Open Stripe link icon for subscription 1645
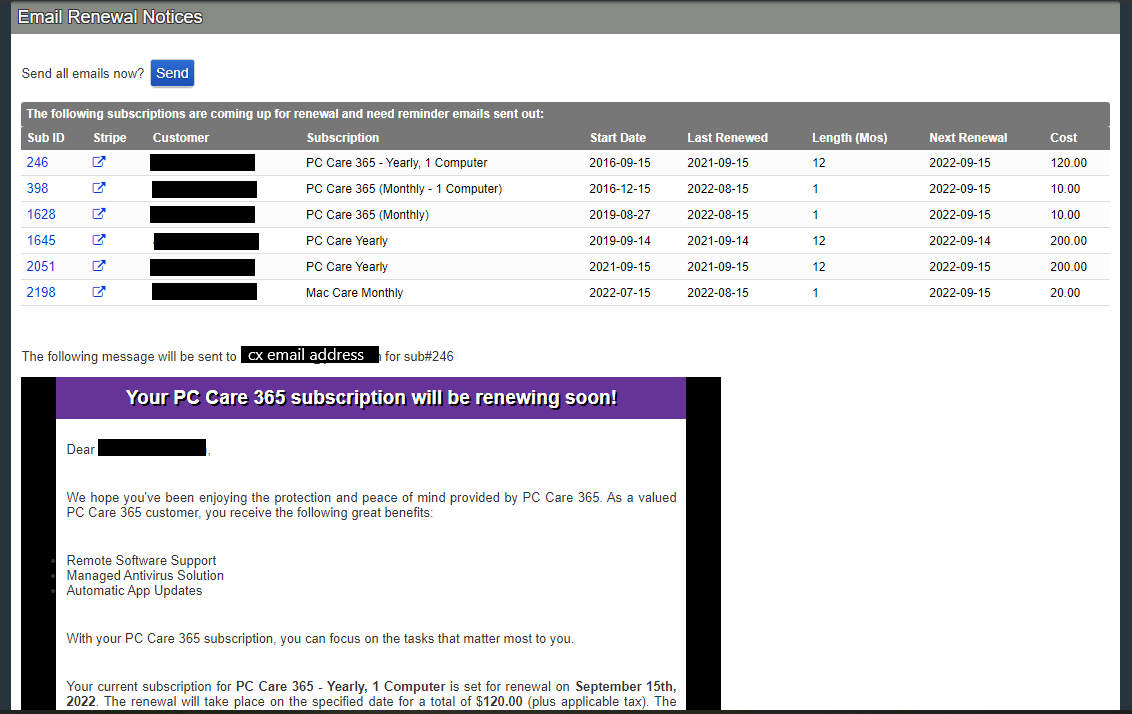Image resolution: width=1132 pixels, height=714 pixels. [x=99, y=240]
